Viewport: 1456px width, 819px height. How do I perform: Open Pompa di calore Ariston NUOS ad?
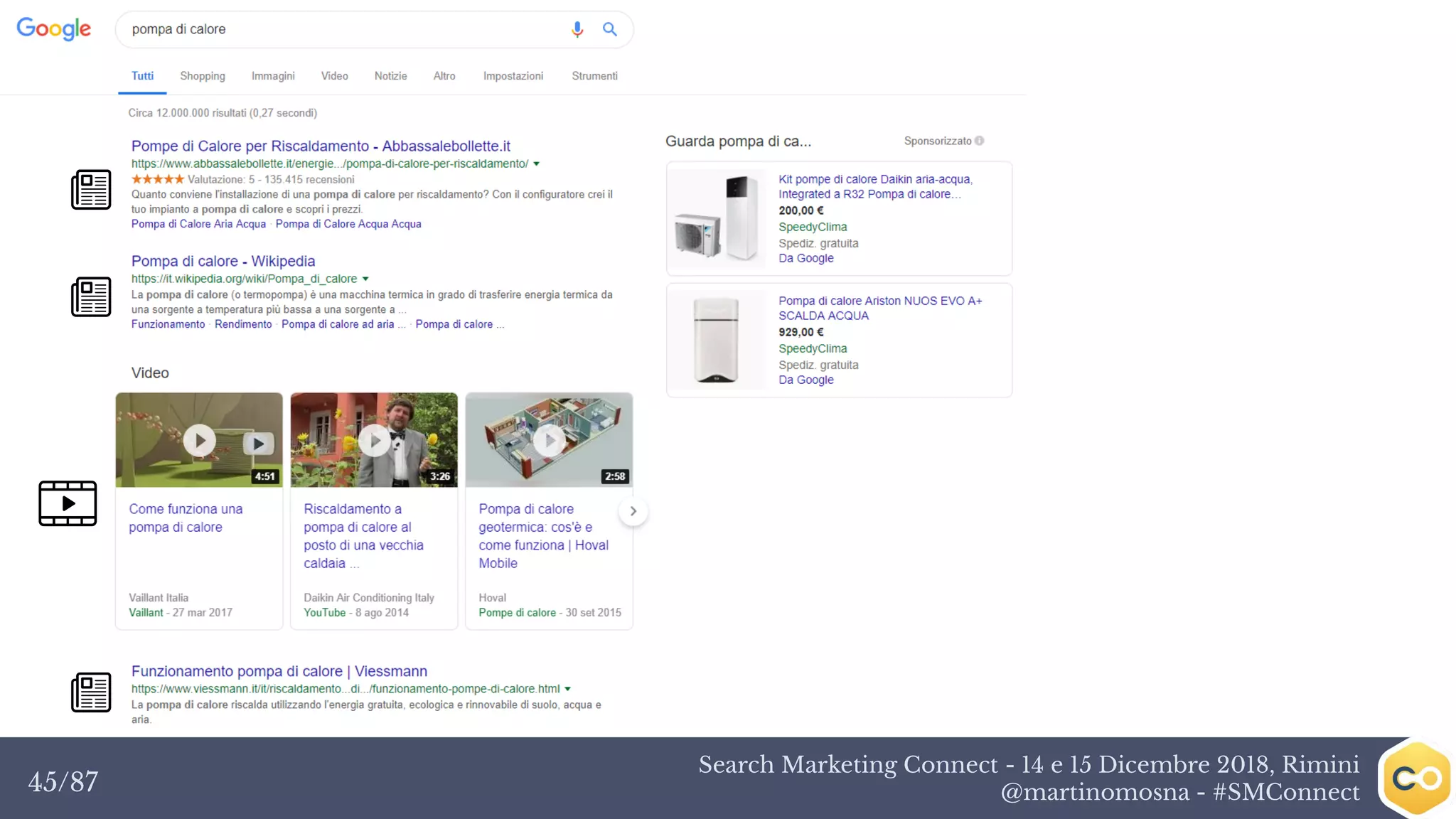click(x=880, y=308)
